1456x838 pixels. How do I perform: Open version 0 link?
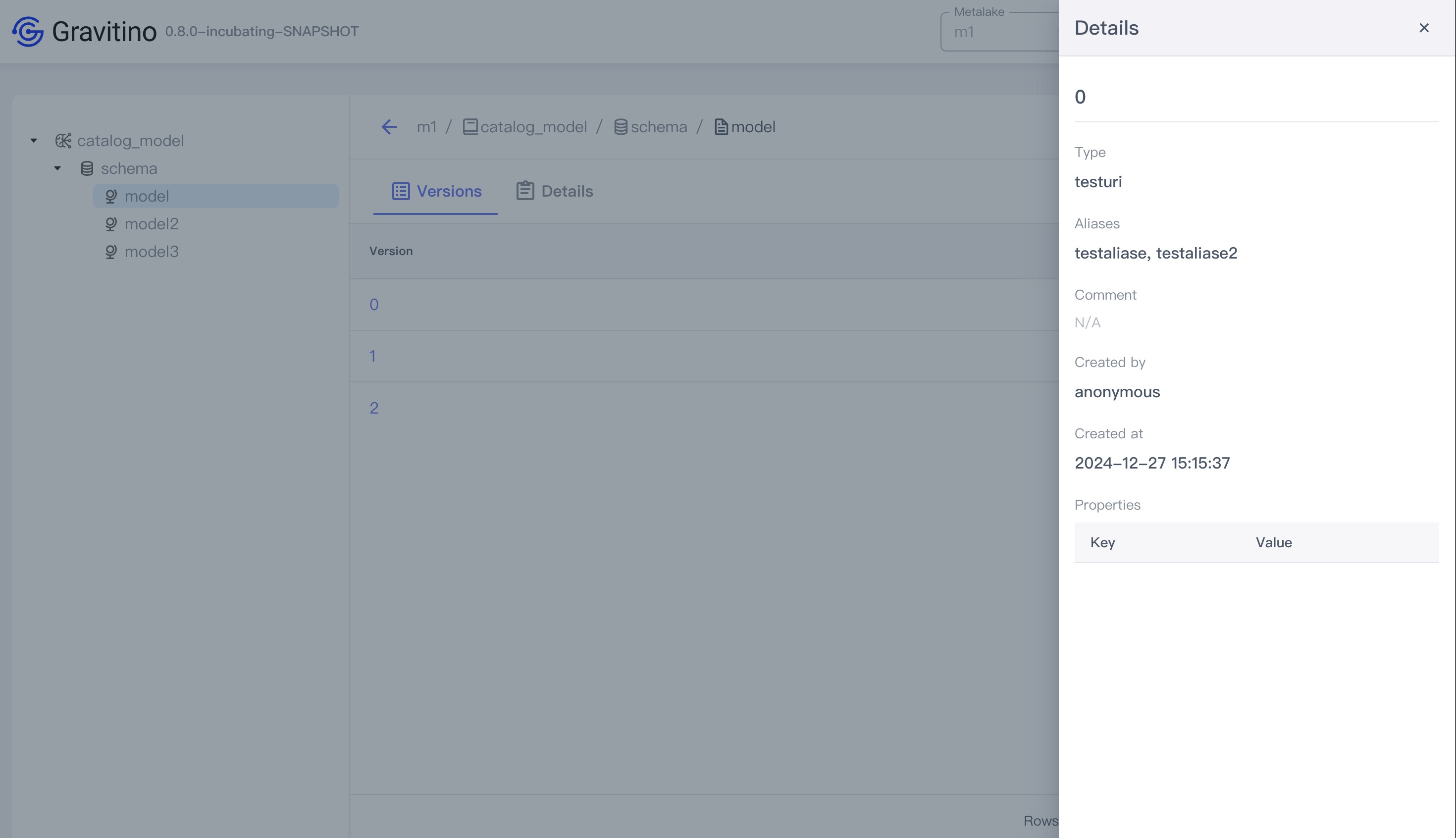point(374,305)
